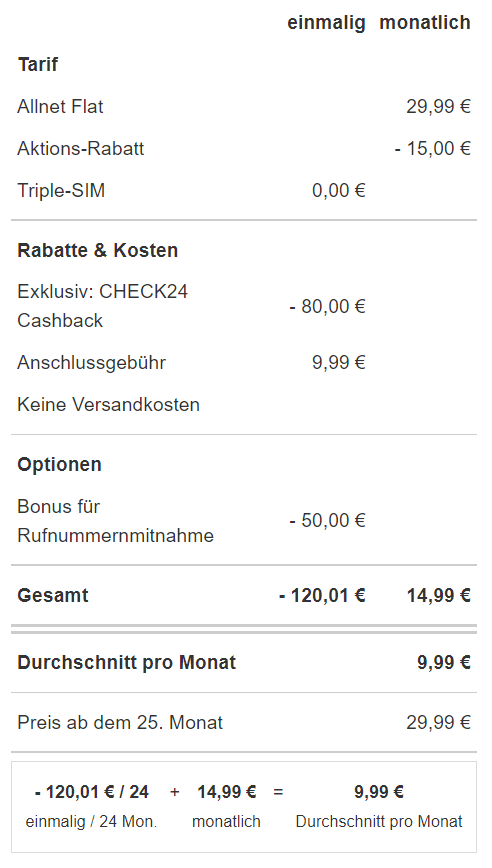This screenshot has height=868, width=492.
Task: Click the 'Rabatte & Kosten' heading
Action: click(x=98, y=250)
